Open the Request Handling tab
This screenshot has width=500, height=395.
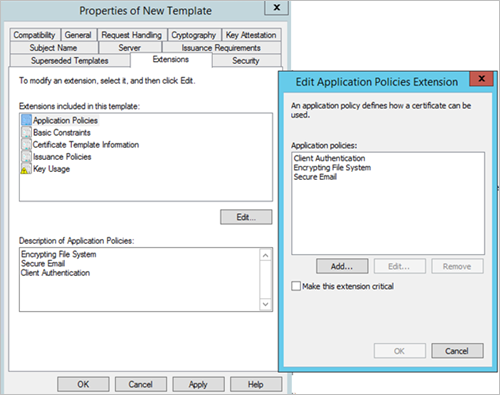click(132, 35)
